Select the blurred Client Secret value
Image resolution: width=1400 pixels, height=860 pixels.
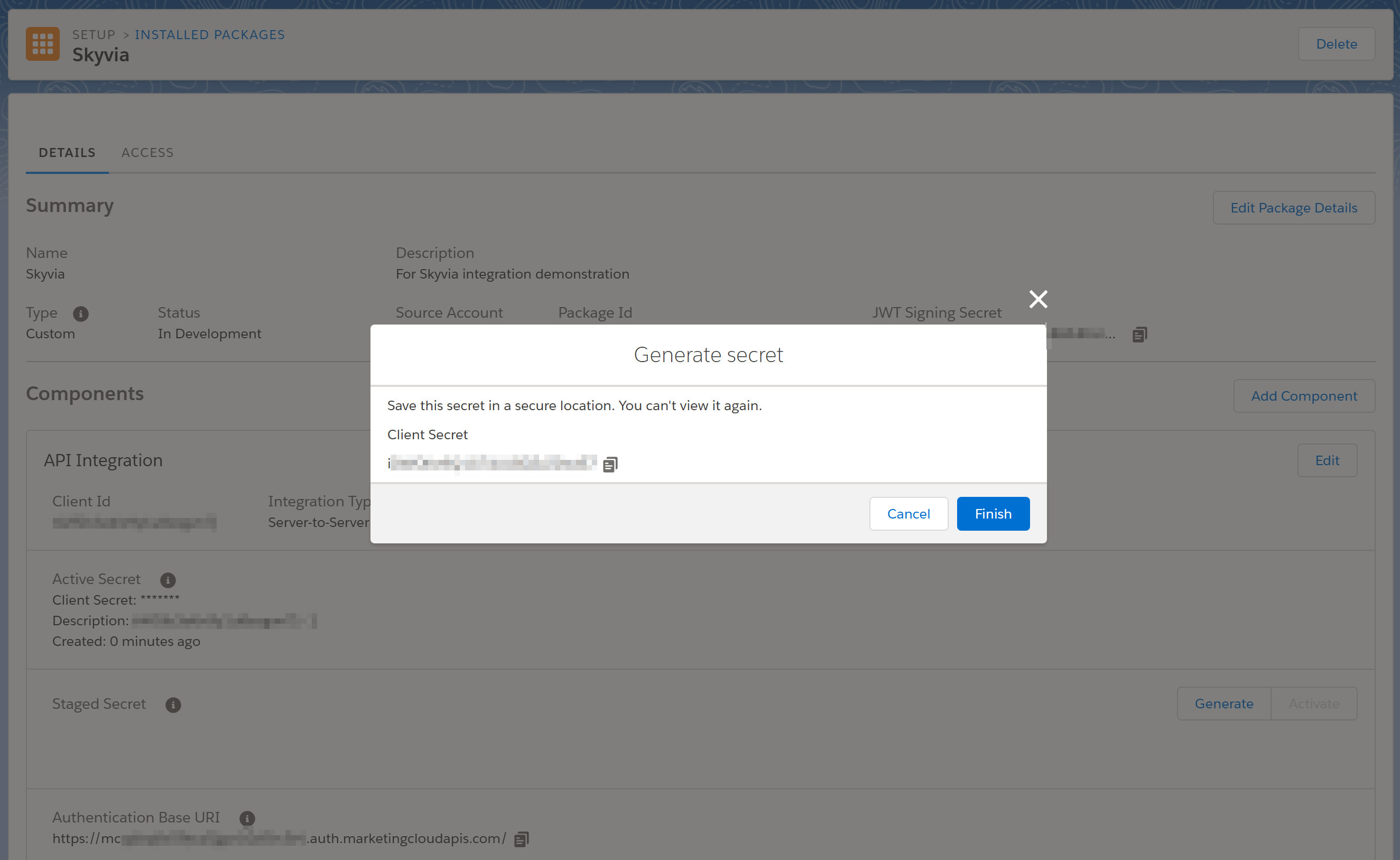(493, 463)
